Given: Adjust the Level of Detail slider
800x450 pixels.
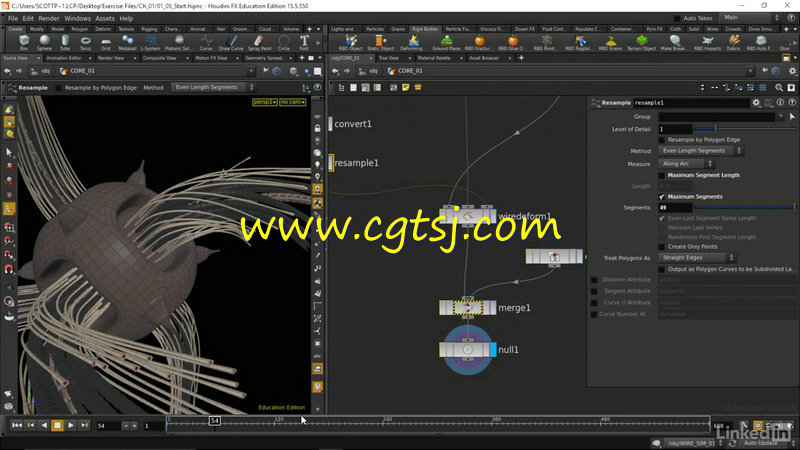Looking at the screenshot, I should click(745, 129).
